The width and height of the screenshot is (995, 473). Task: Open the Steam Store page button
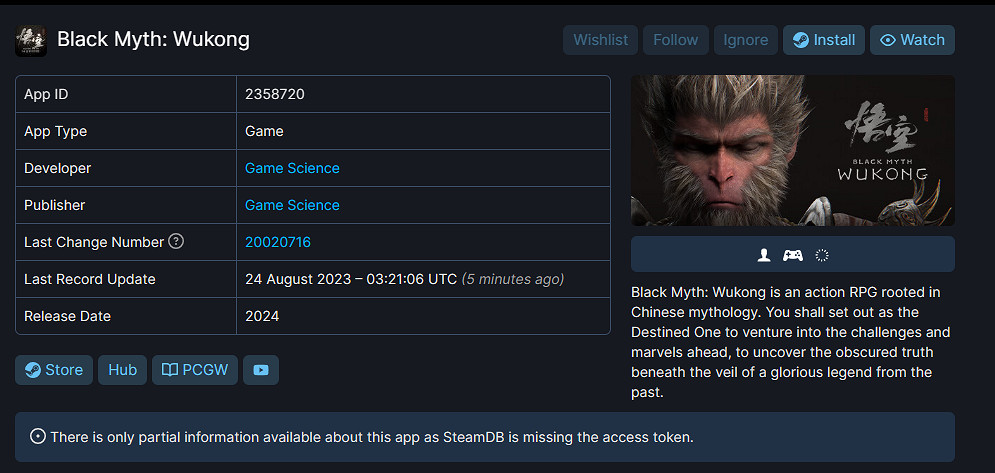[x=54, y=370]
